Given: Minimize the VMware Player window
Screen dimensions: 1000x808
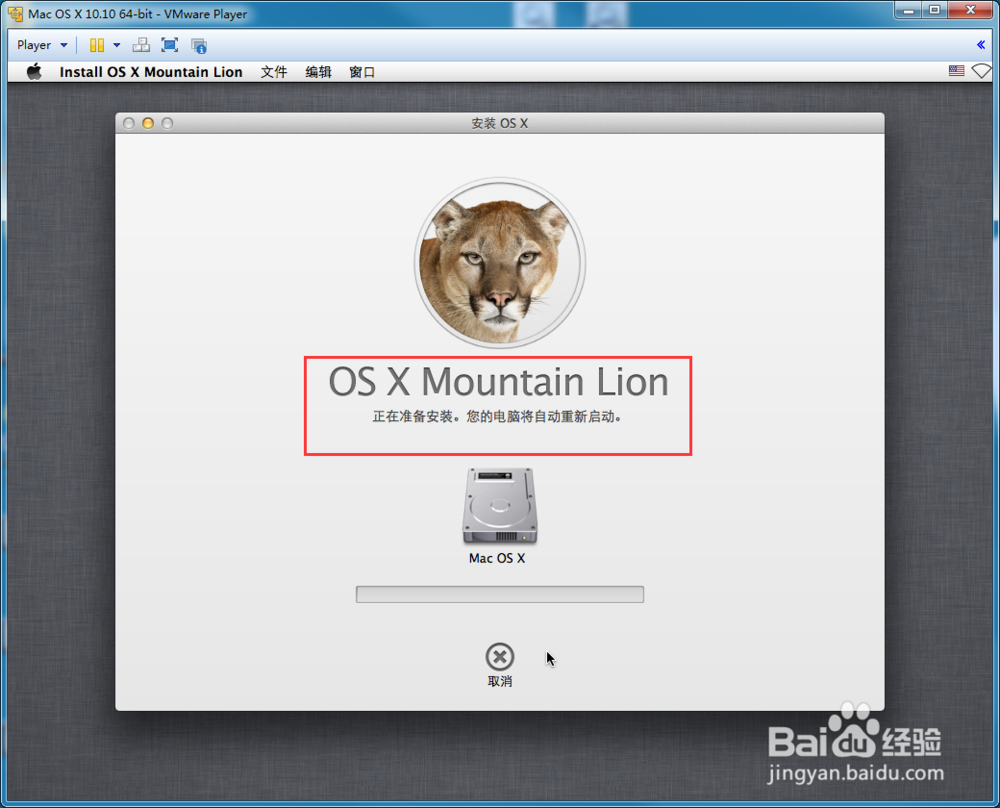Looking at the screenshot, I should click(x=909, y=10).
